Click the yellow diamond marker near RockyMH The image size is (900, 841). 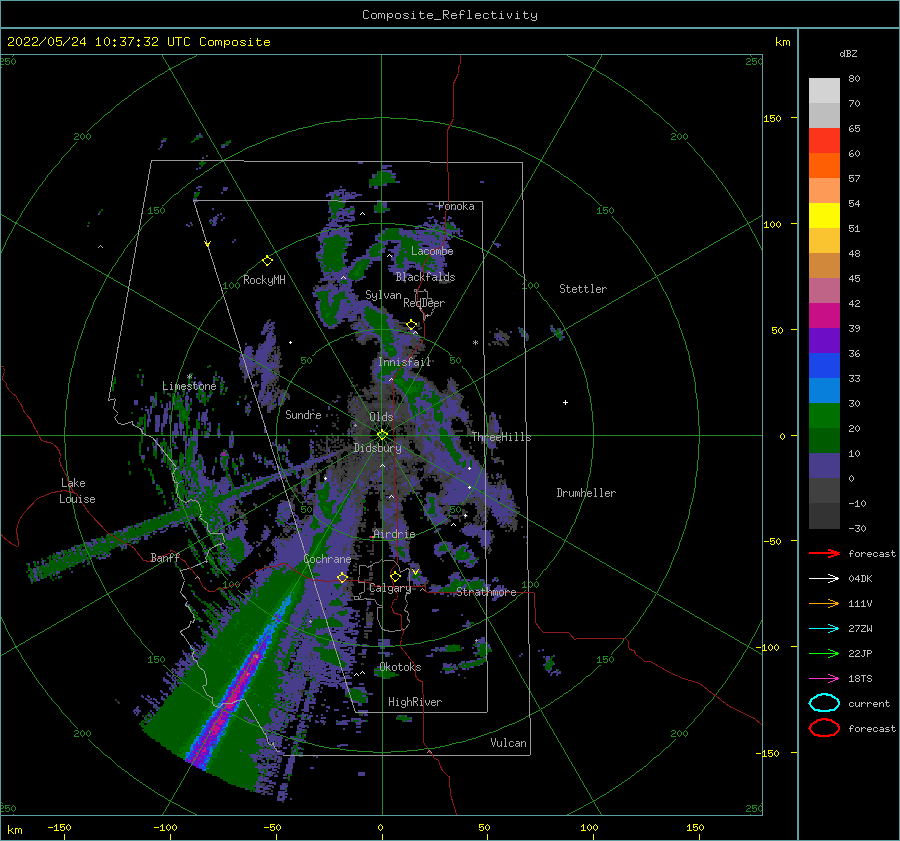click(x=267, y=261)
